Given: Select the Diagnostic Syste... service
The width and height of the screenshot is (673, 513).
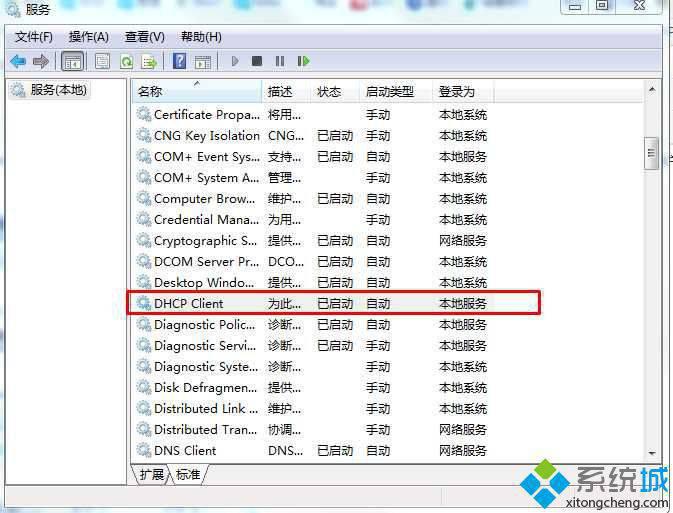Looking at the screenshot, I should [x=206, y=367].
